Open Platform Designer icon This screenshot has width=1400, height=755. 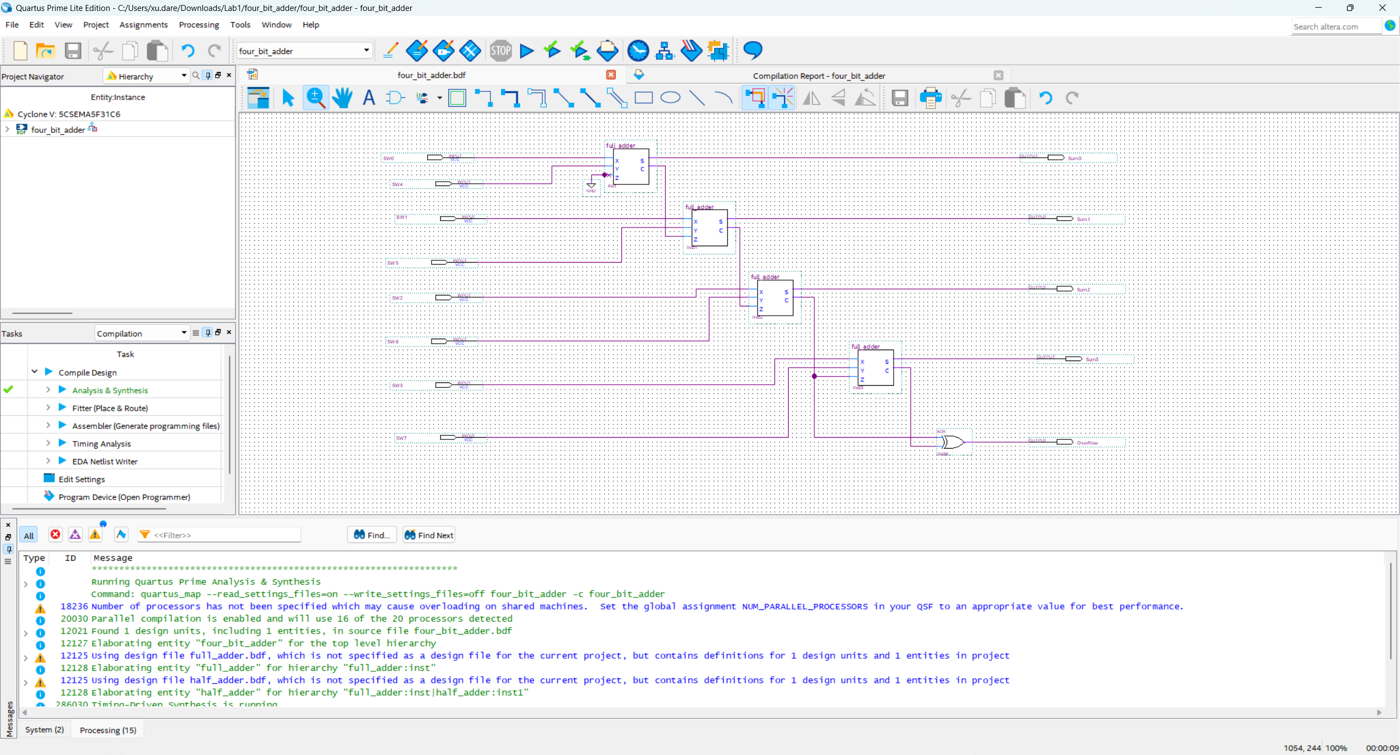[x=718, y=50]
